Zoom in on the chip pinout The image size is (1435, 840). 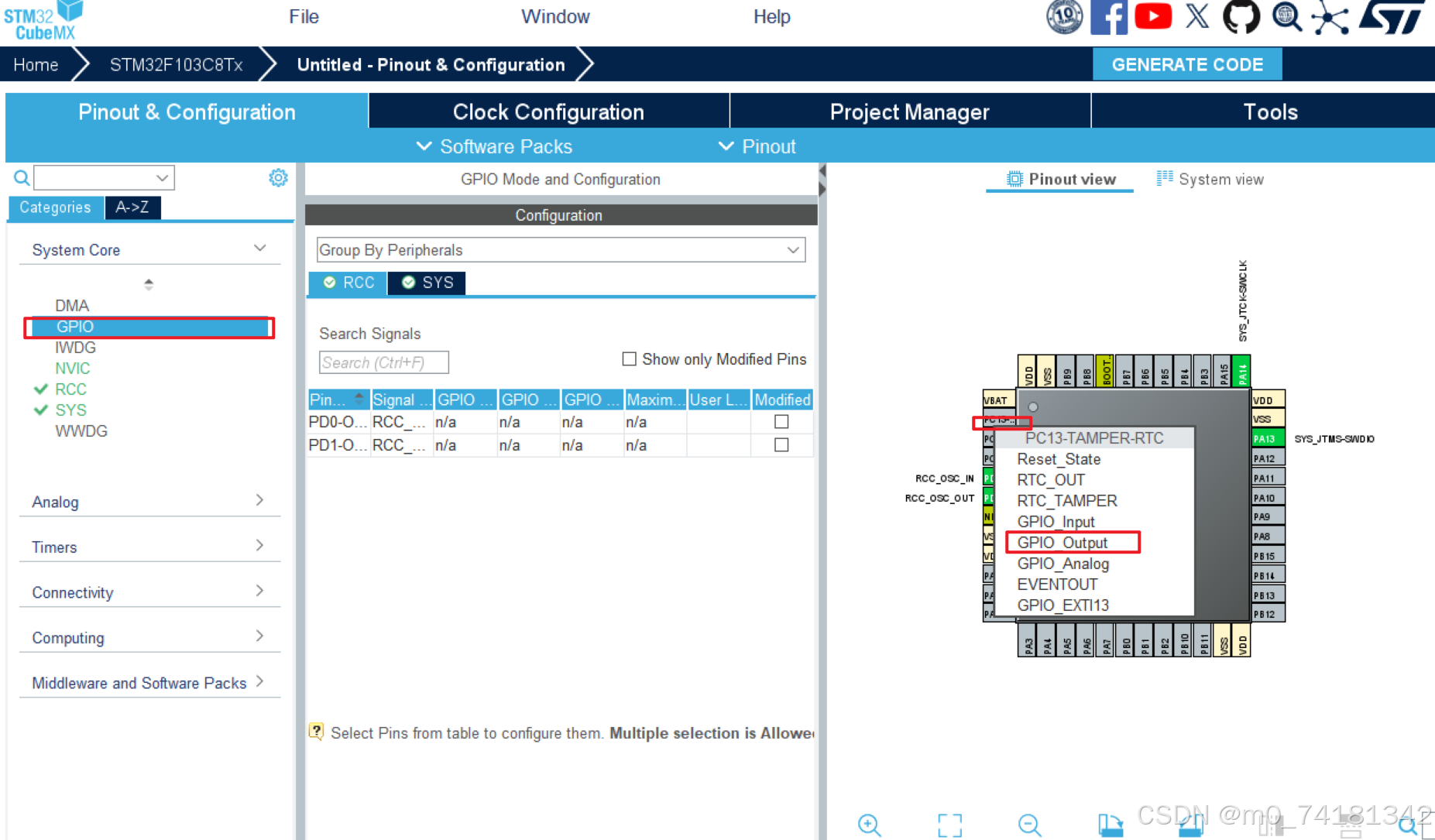click(870, 825)
